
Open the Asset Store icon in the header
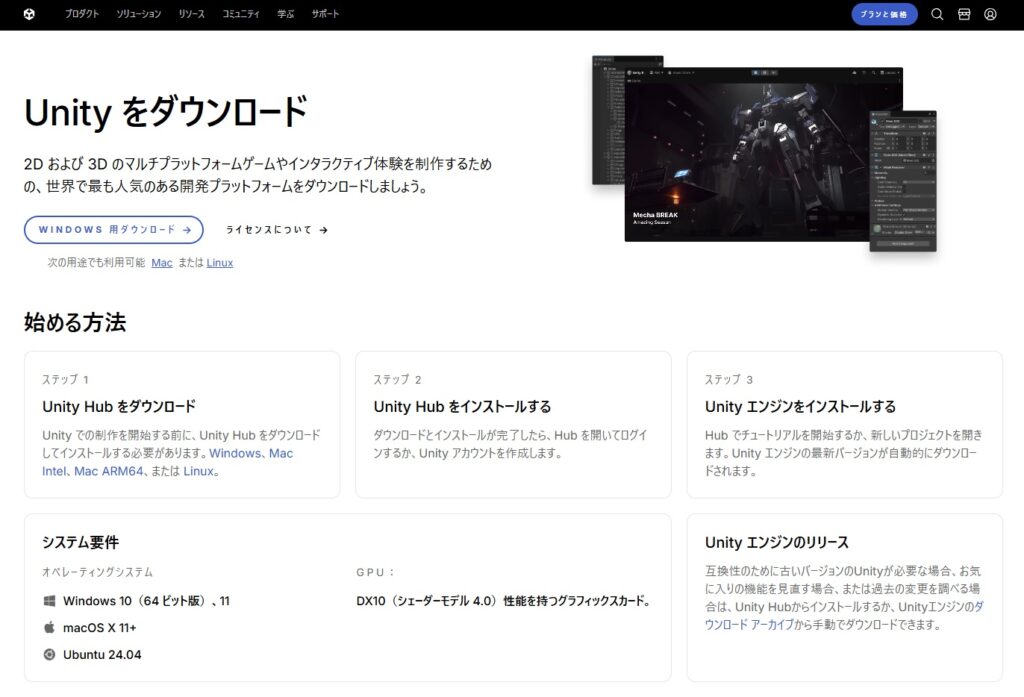coord(964,14)
